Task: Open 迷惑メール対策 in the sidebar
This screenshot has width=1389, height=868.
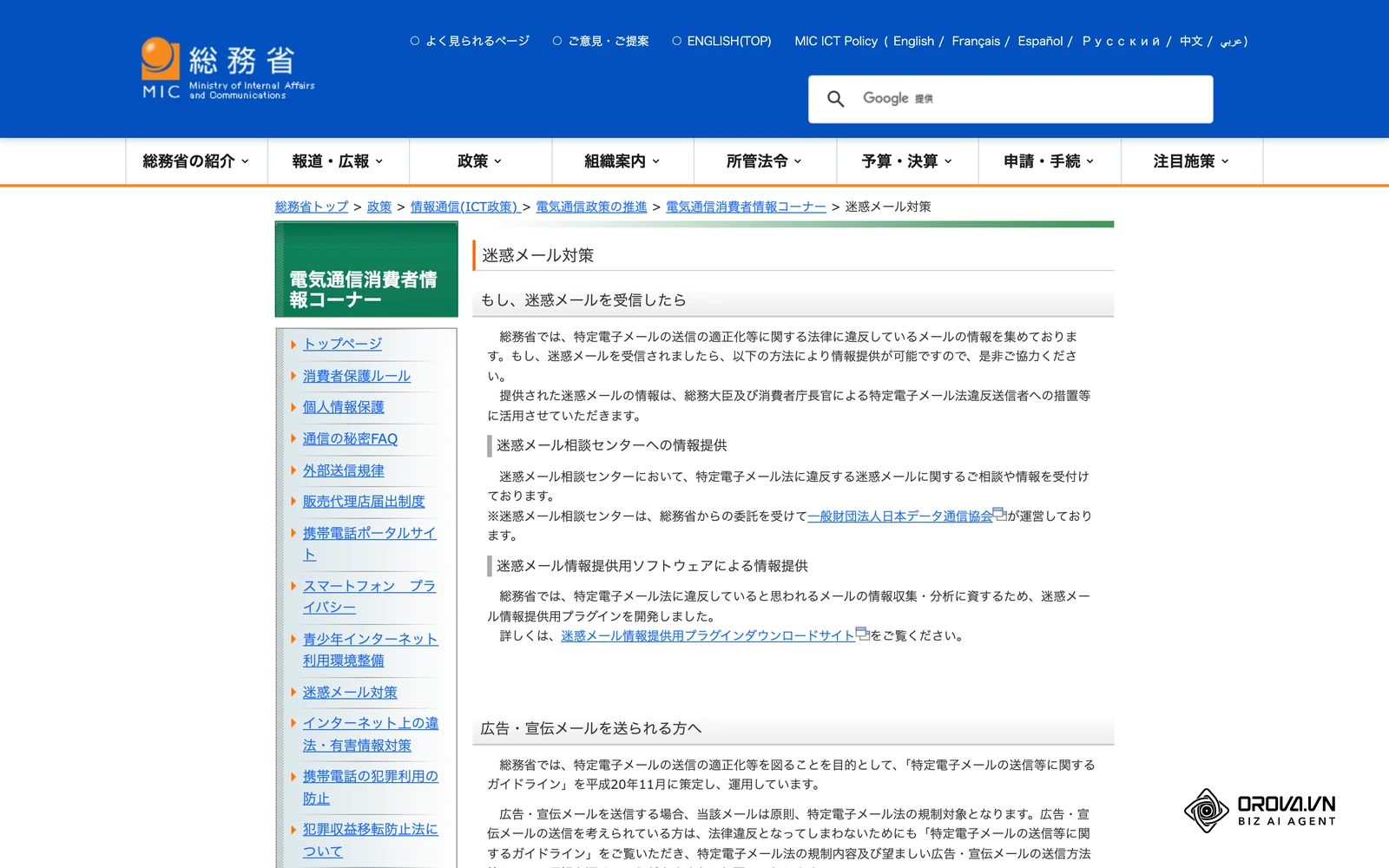Action: coord(350,693)
